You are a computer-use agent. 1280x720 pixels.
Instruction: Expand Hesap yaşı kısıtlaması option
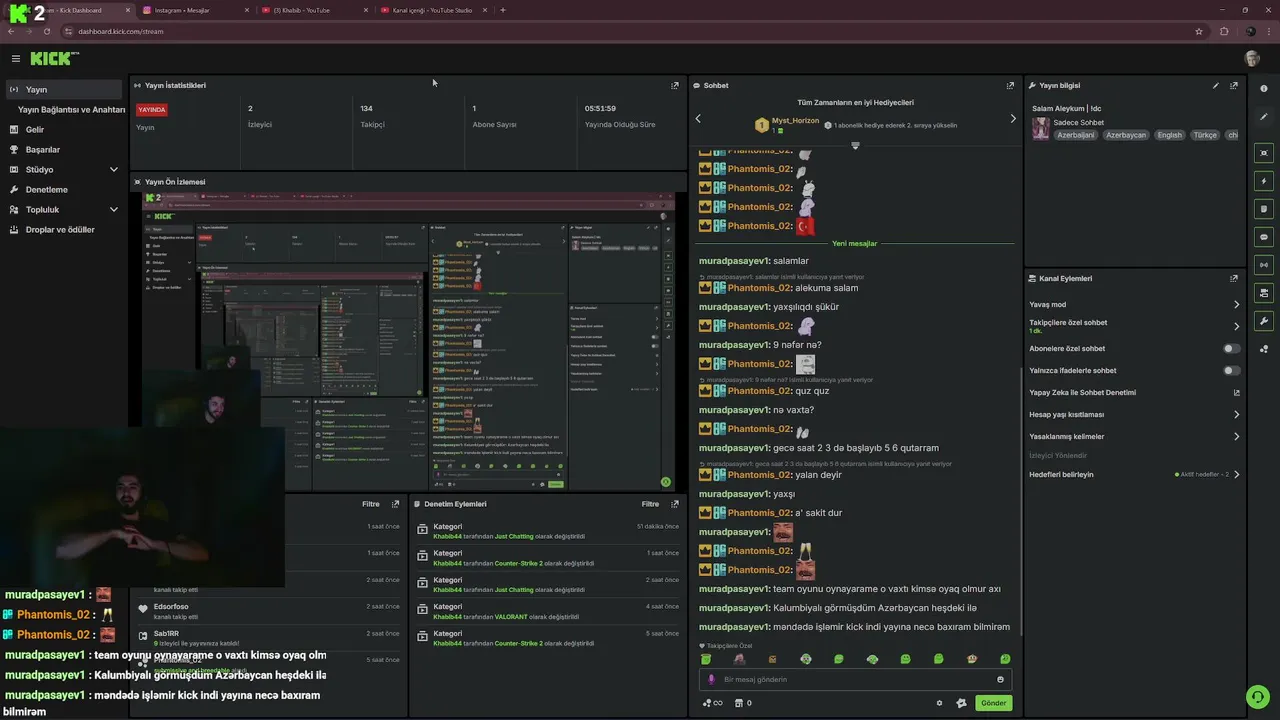(x=1134, y=415)
